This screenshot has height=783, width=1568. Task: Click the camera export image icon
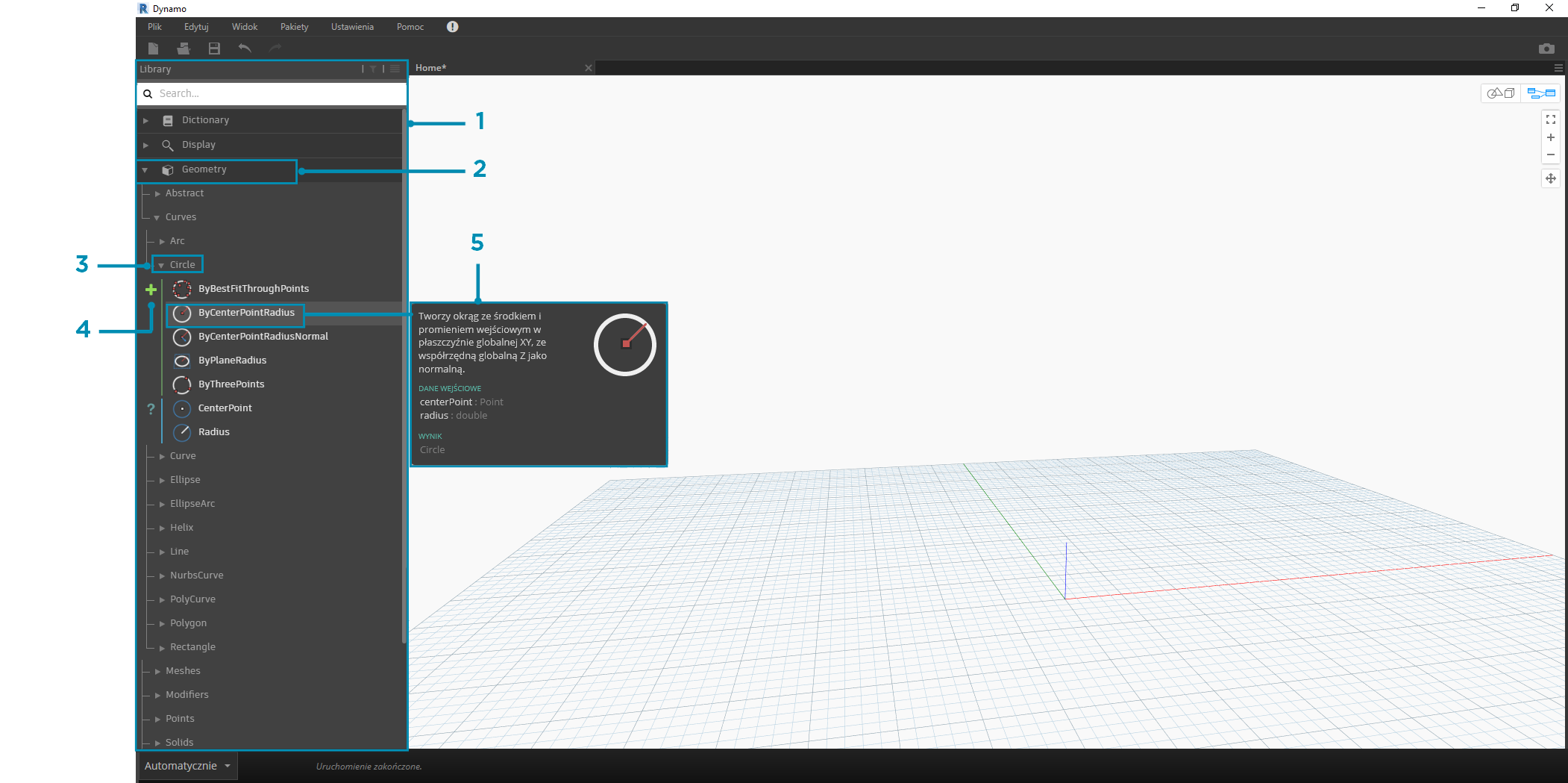(x=1546, y=49)
